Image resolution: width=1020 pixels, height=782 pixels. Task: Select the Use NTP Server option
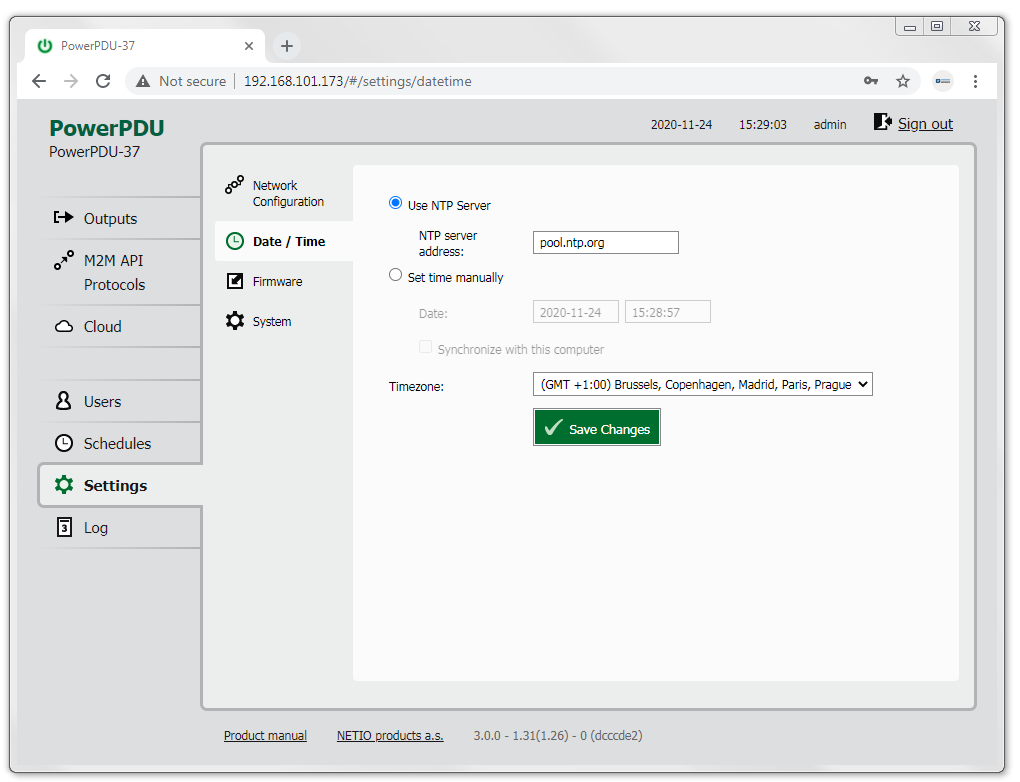[x=396, y=203]
